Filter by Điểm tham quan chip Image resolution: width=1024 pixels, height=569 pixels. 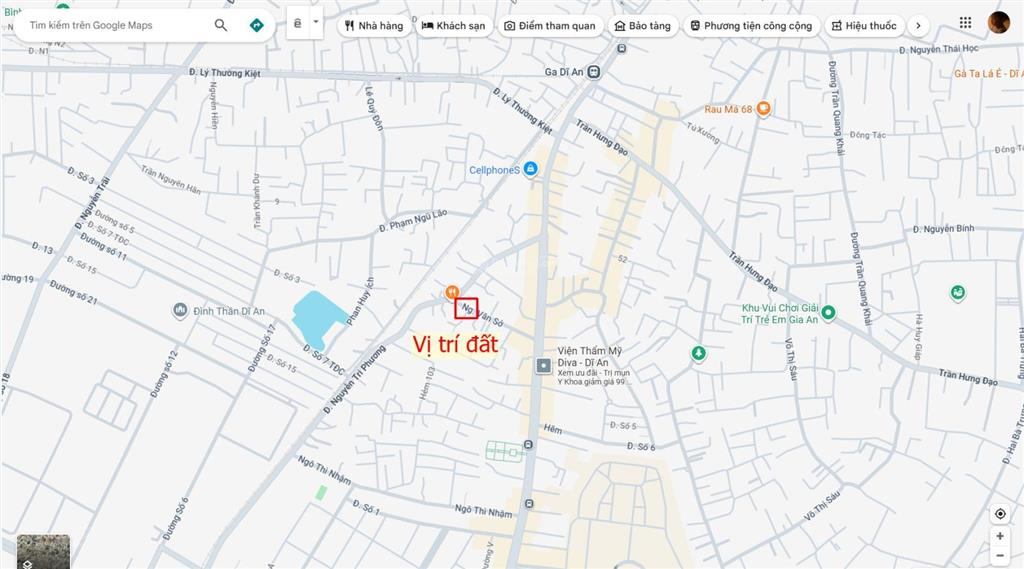550,26
